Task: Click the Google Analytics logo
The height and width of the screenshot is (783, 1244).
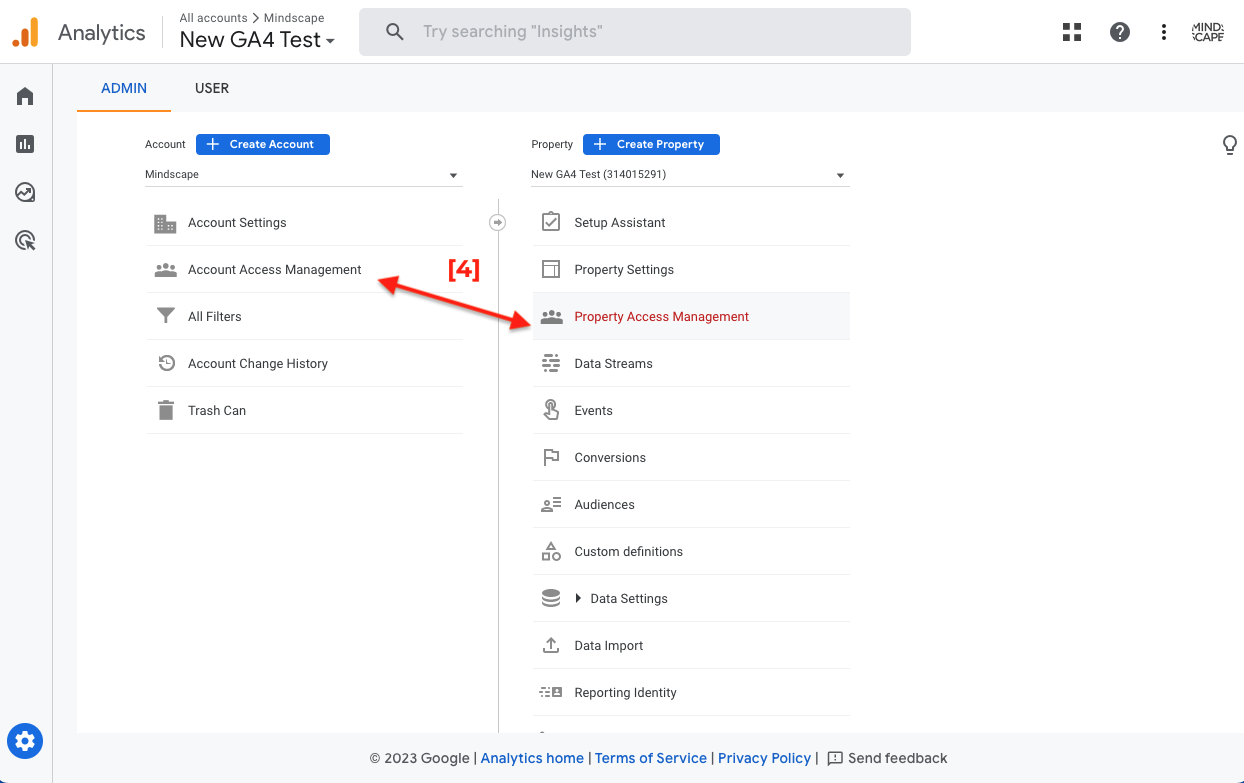Action: 25,31
